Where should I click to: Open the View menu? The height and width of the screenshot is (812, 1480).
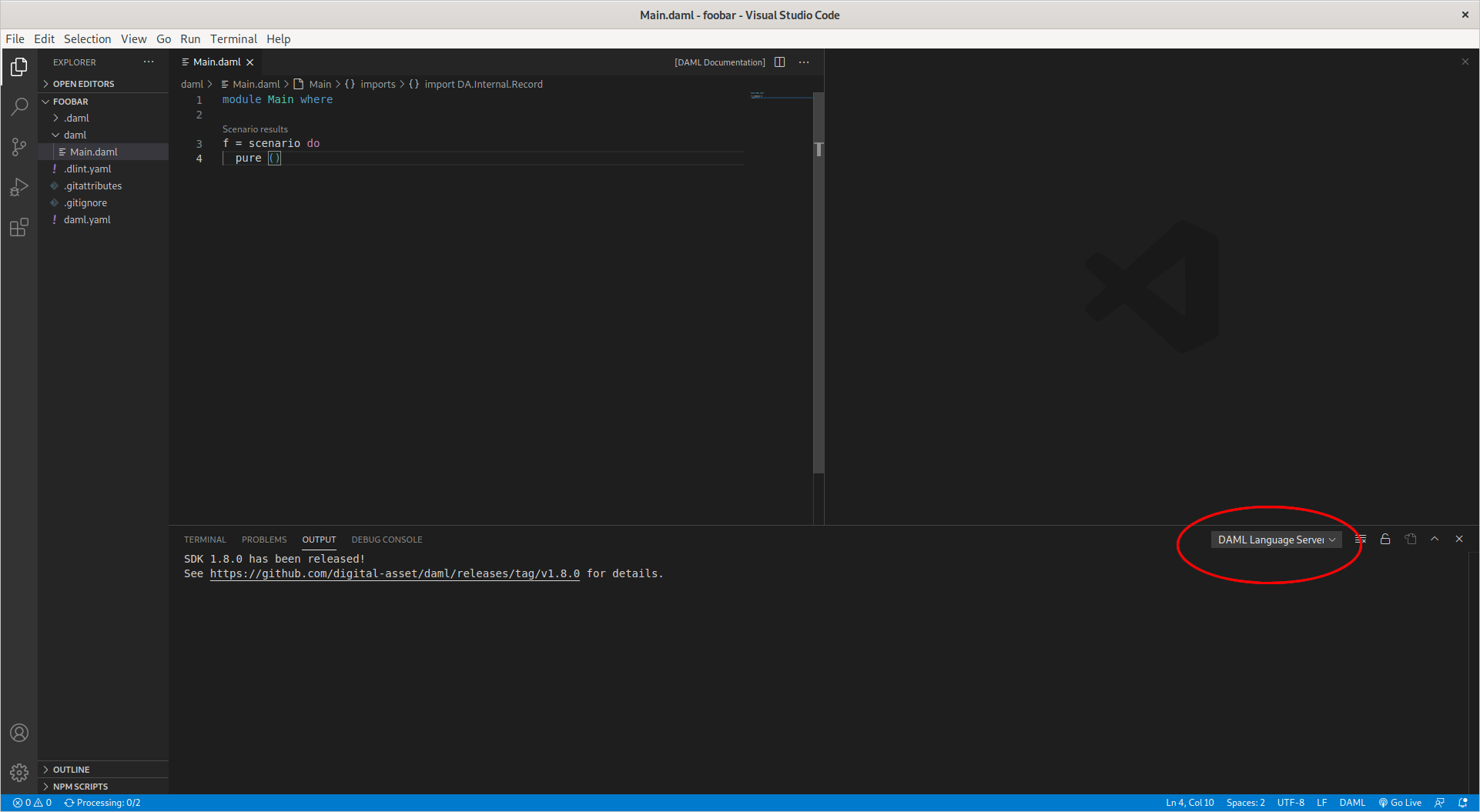(133, 38)
